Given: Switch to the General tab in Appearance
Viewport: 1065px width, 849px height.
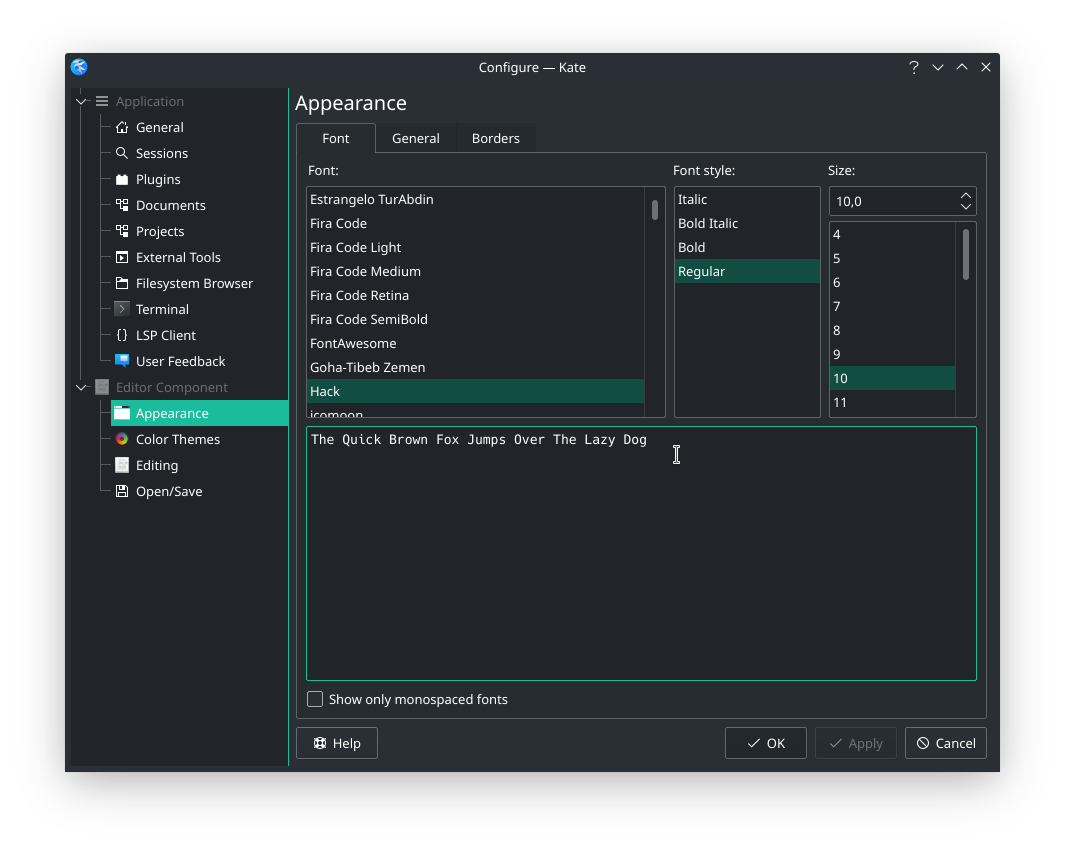Looking at the screenshot, I should tap(416, 138).
